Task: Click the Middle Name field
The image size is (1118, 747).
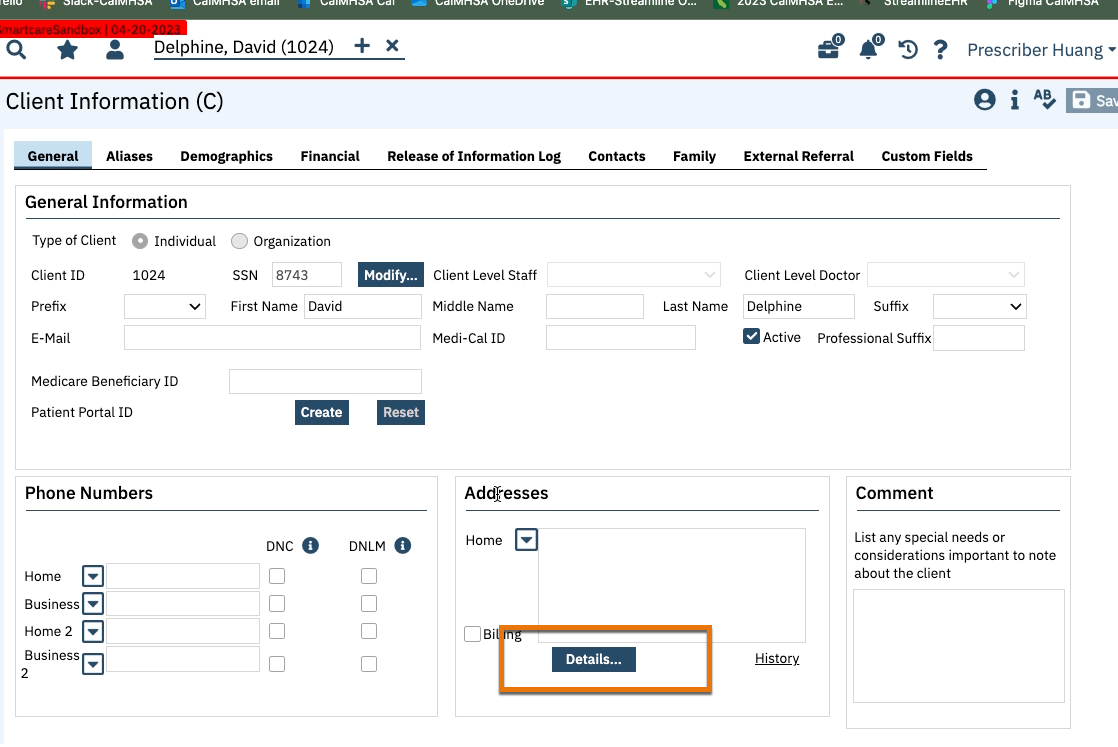Action: pyautogui.click(x=595, y=306)
